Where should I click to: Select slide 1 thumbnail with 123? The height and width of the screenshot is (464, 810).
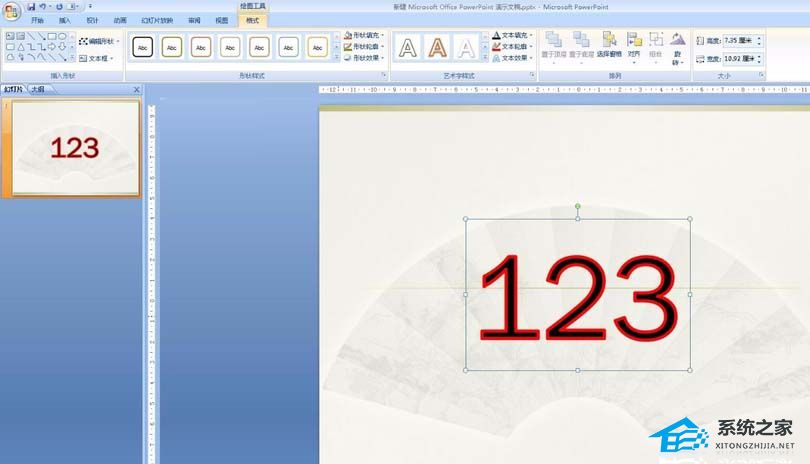click(75, 148)
